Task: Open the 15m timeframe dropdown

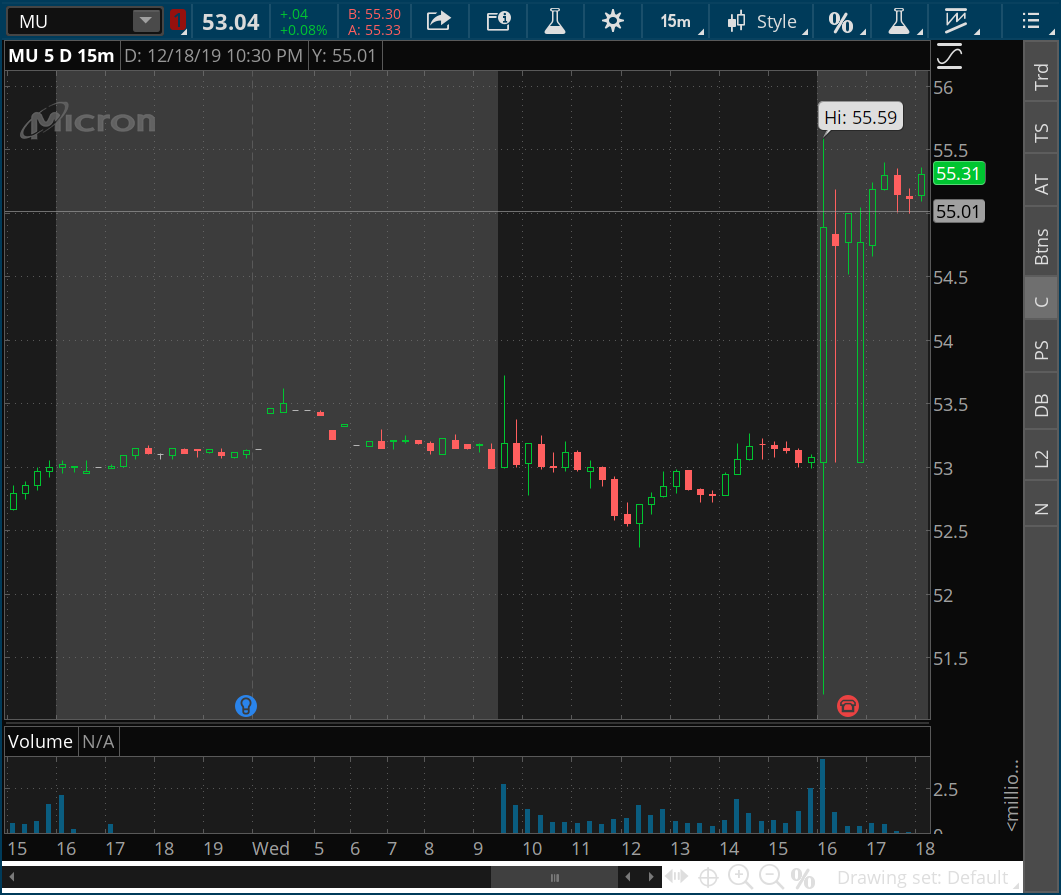Action: coord(681,22)
